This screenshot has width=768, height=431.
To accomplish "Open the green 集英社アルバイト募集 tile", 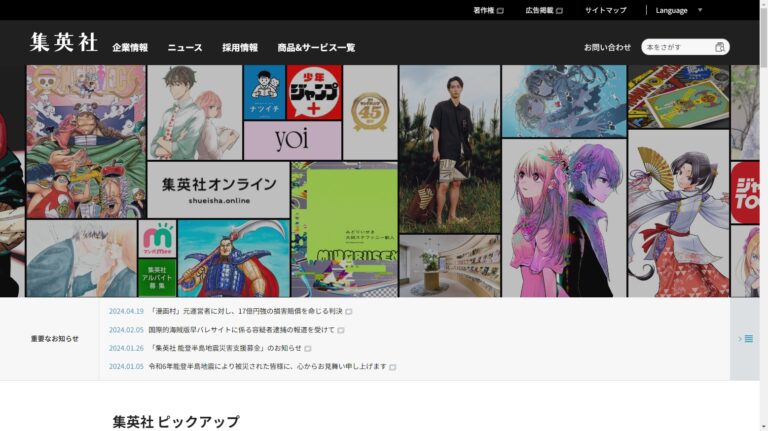I will click(x=157, y=277).
